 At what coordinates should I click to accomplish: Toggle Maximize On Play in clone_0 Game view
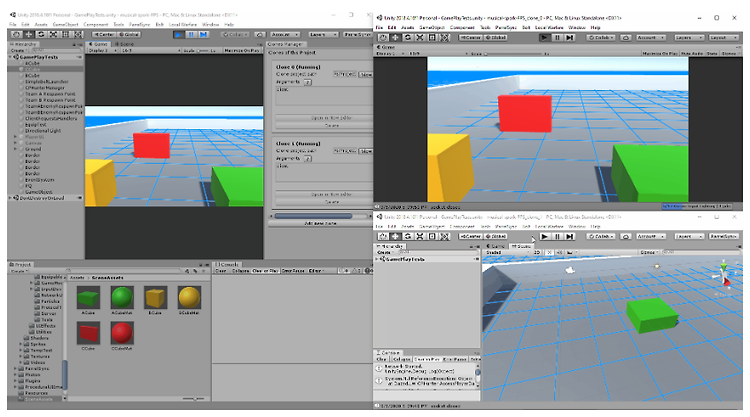click(x=660, y=54)
